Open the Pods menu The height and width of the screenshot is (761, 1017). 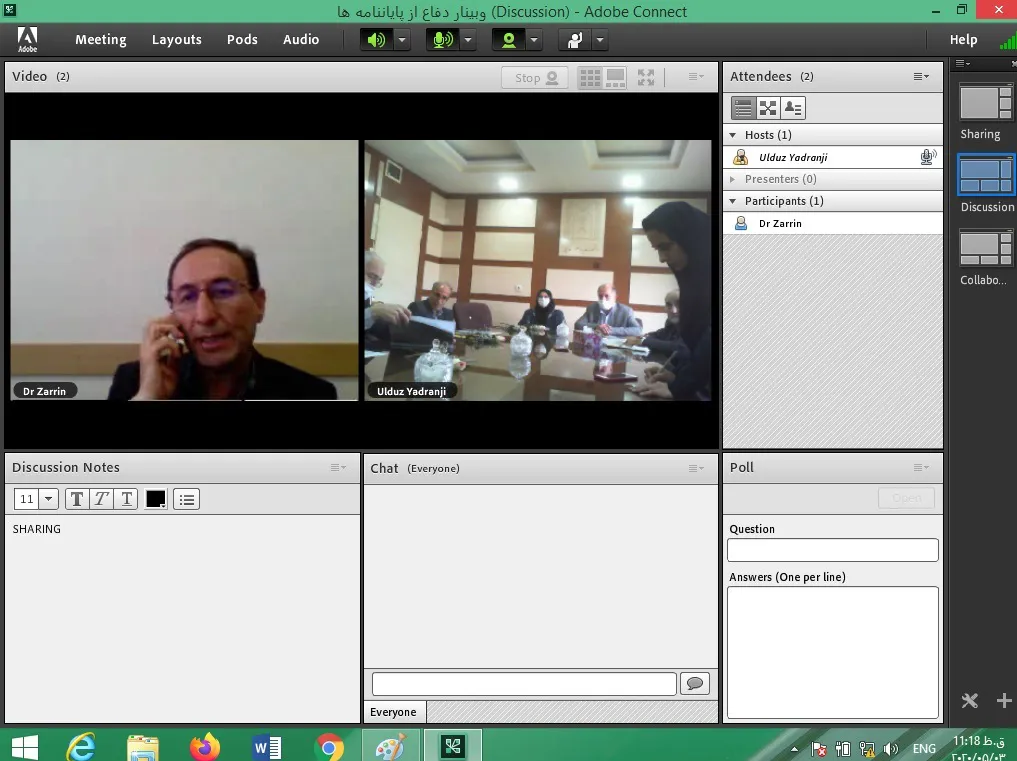tap(242, 40)
